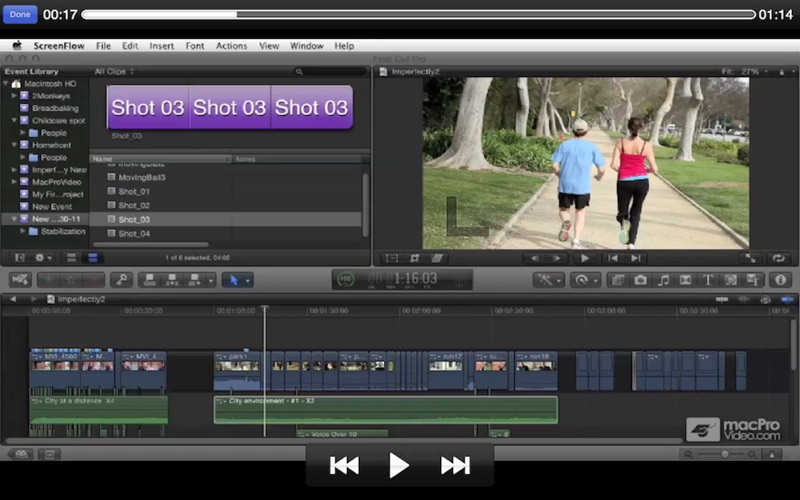Open the Window menu

coord(307,45)
